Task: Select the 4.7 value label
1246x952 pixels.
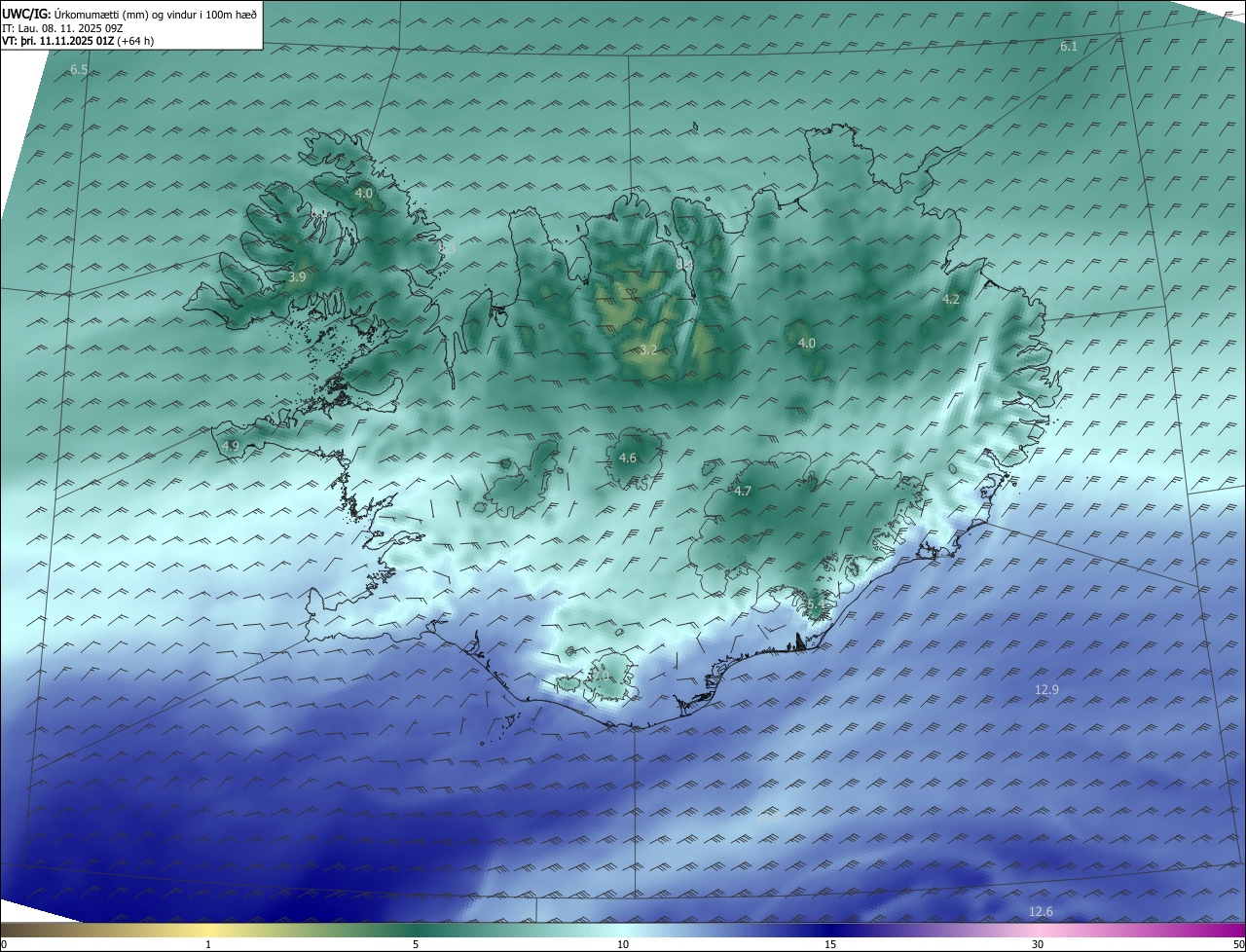Action: (743, 492)
